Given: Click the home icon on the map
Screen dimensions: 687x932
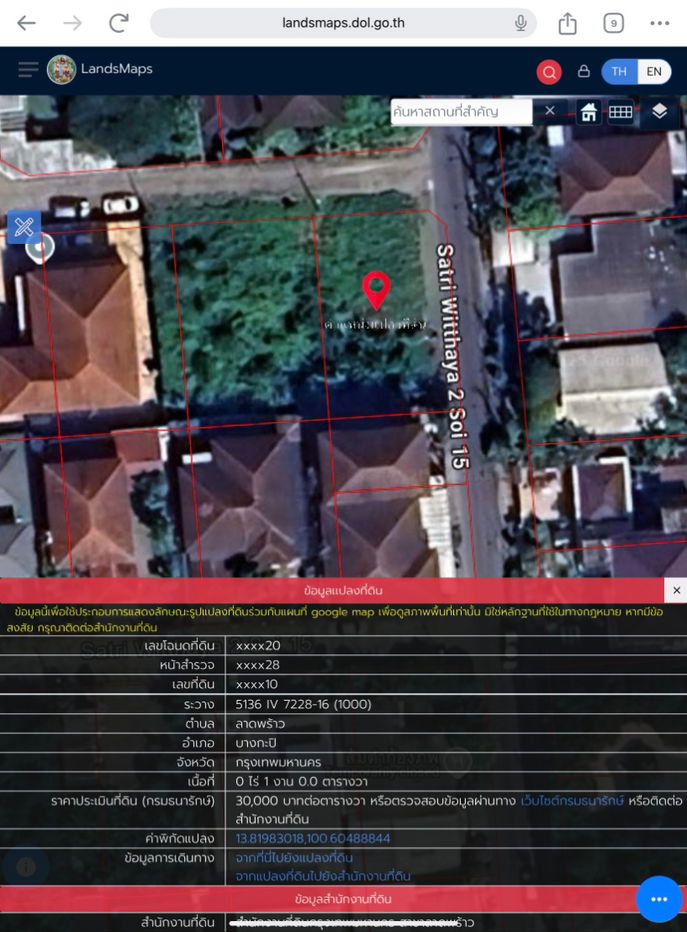Looking at the screenshot, I should [589, 112].
